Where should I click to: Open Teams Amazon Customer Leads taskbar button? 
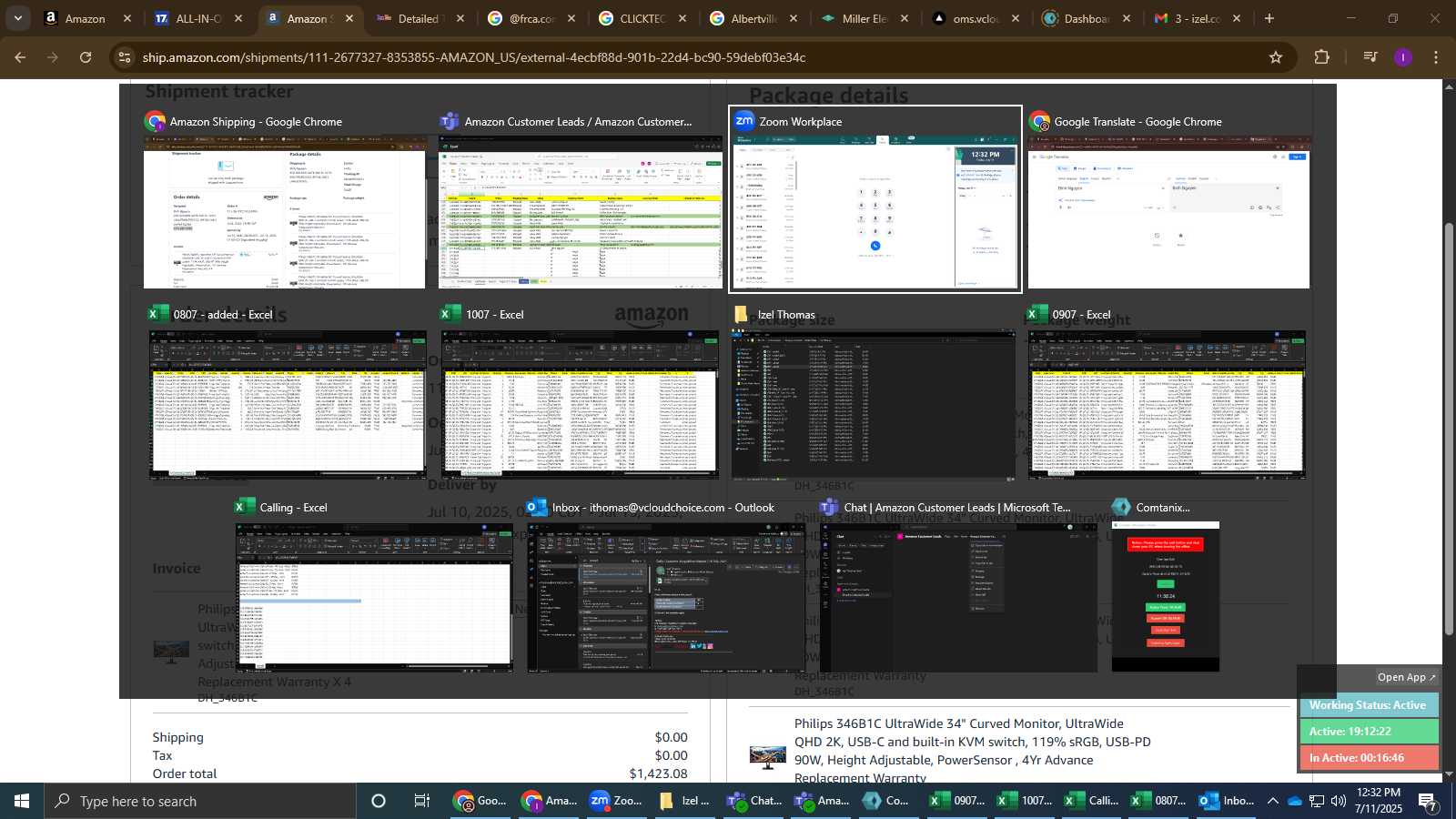click(x=821, y=801)
